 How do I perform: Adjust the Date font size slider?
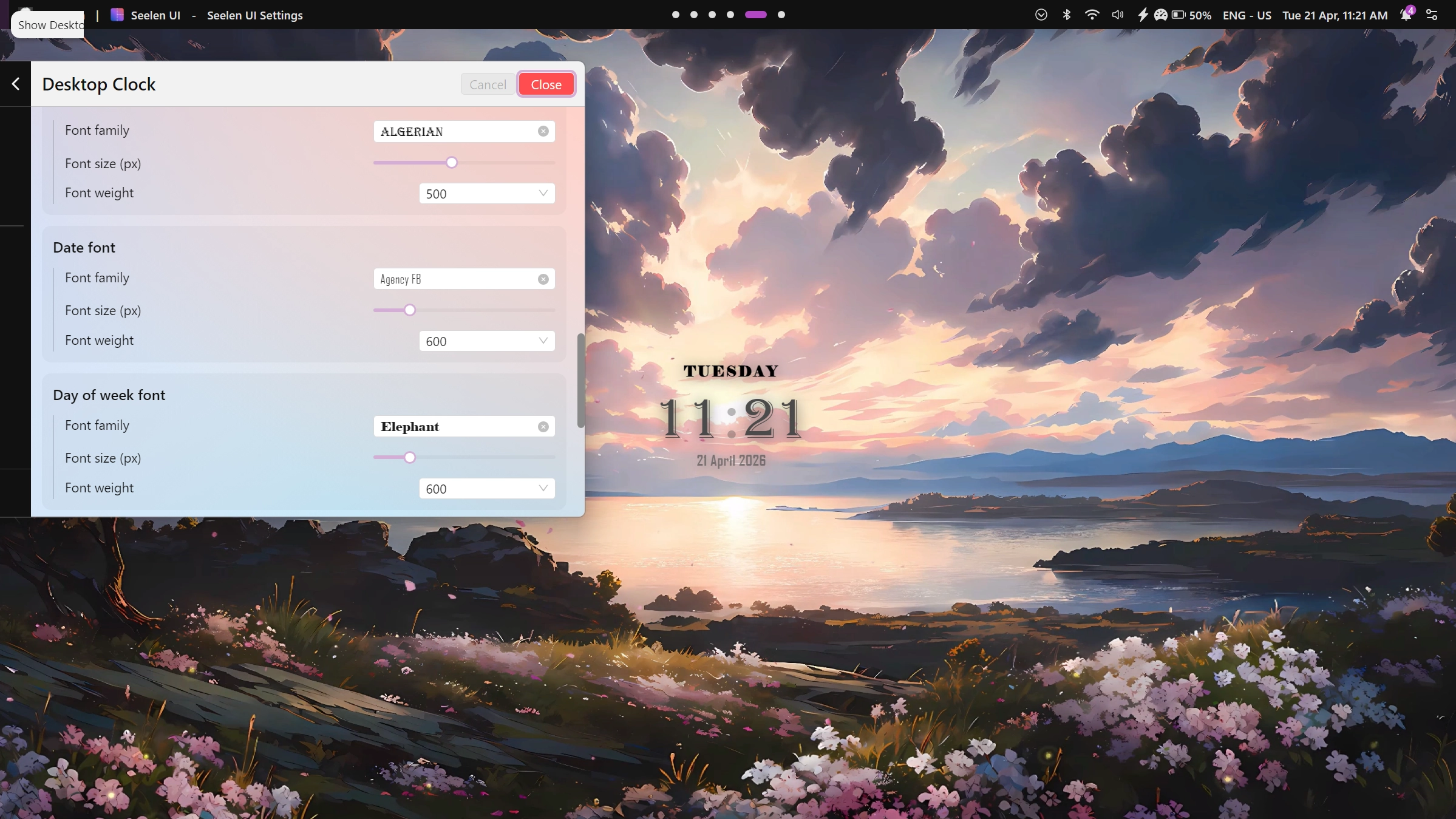[410, 310]
